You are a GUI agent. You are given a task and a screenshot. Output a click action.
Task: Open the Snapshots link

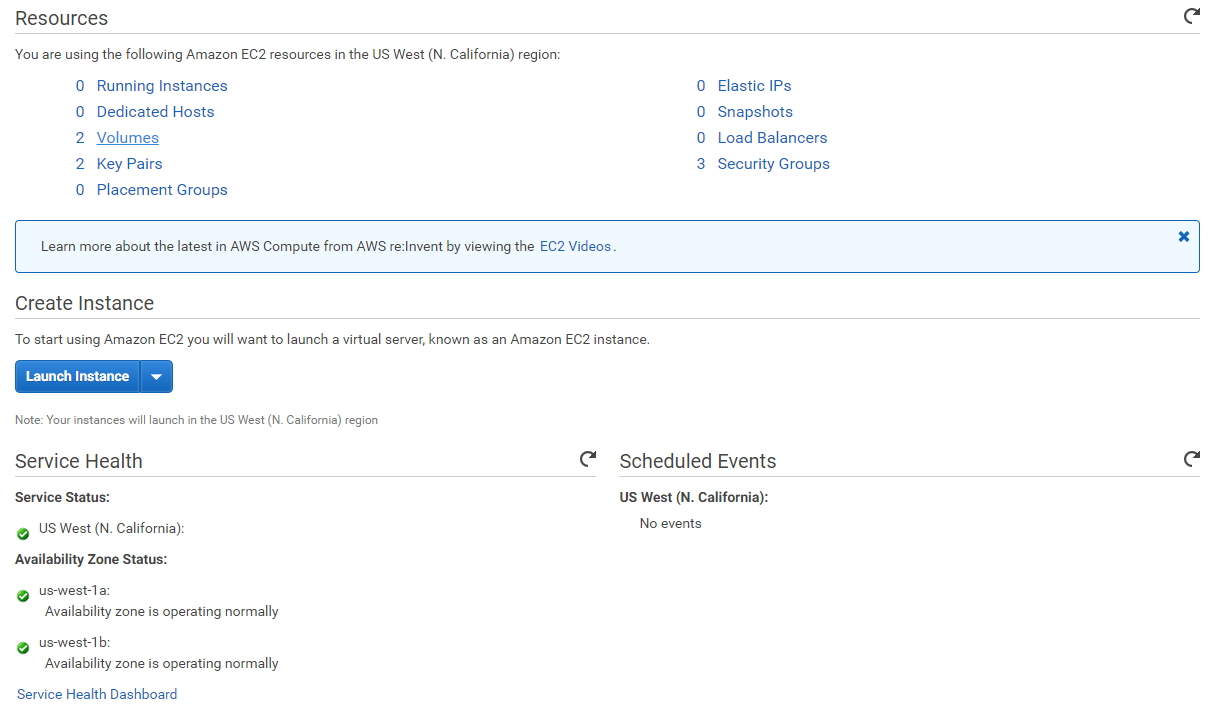point(755,112)
